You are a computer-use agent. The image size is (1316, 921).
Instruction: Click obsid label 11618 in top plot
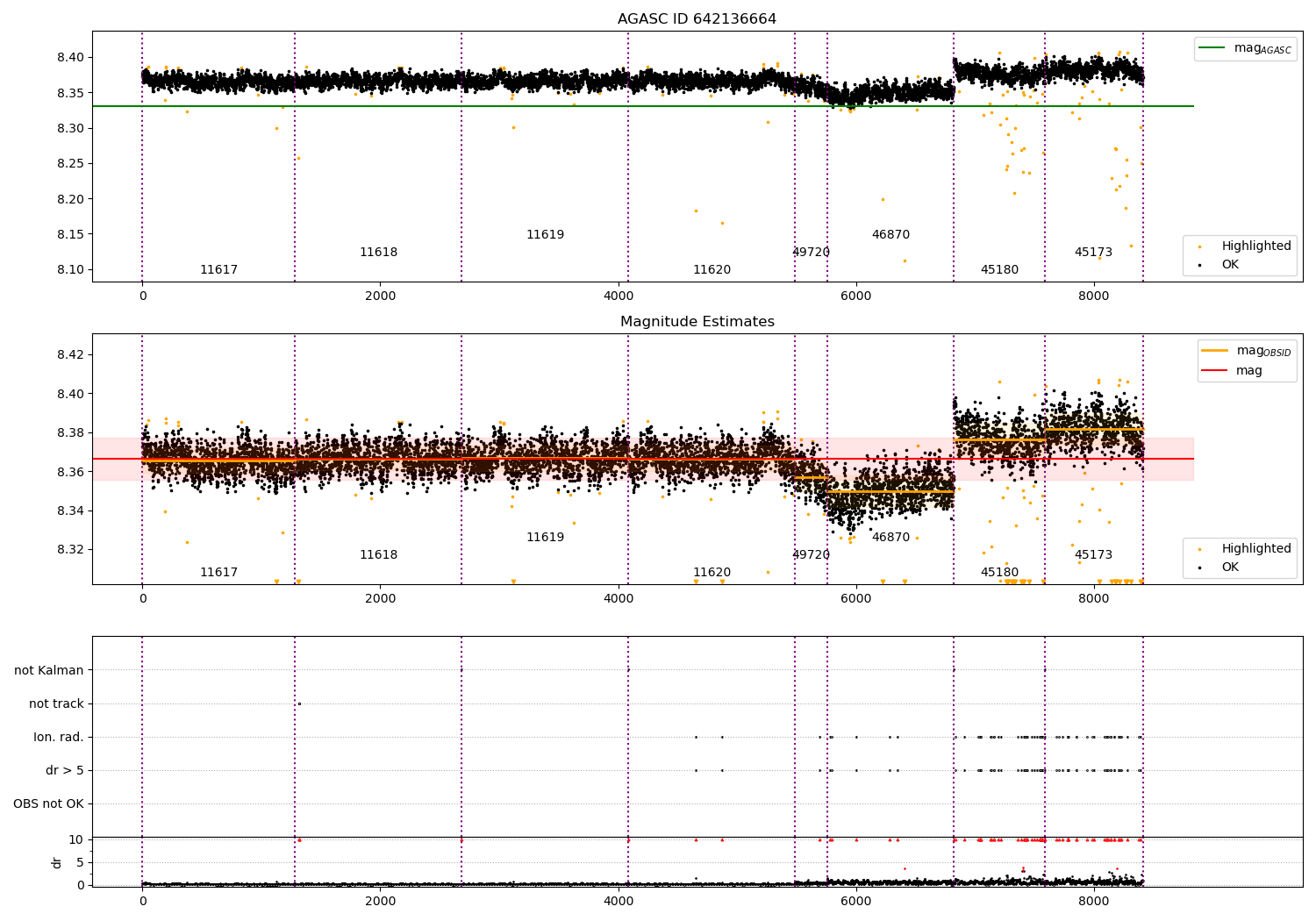(x=378, y=253)
